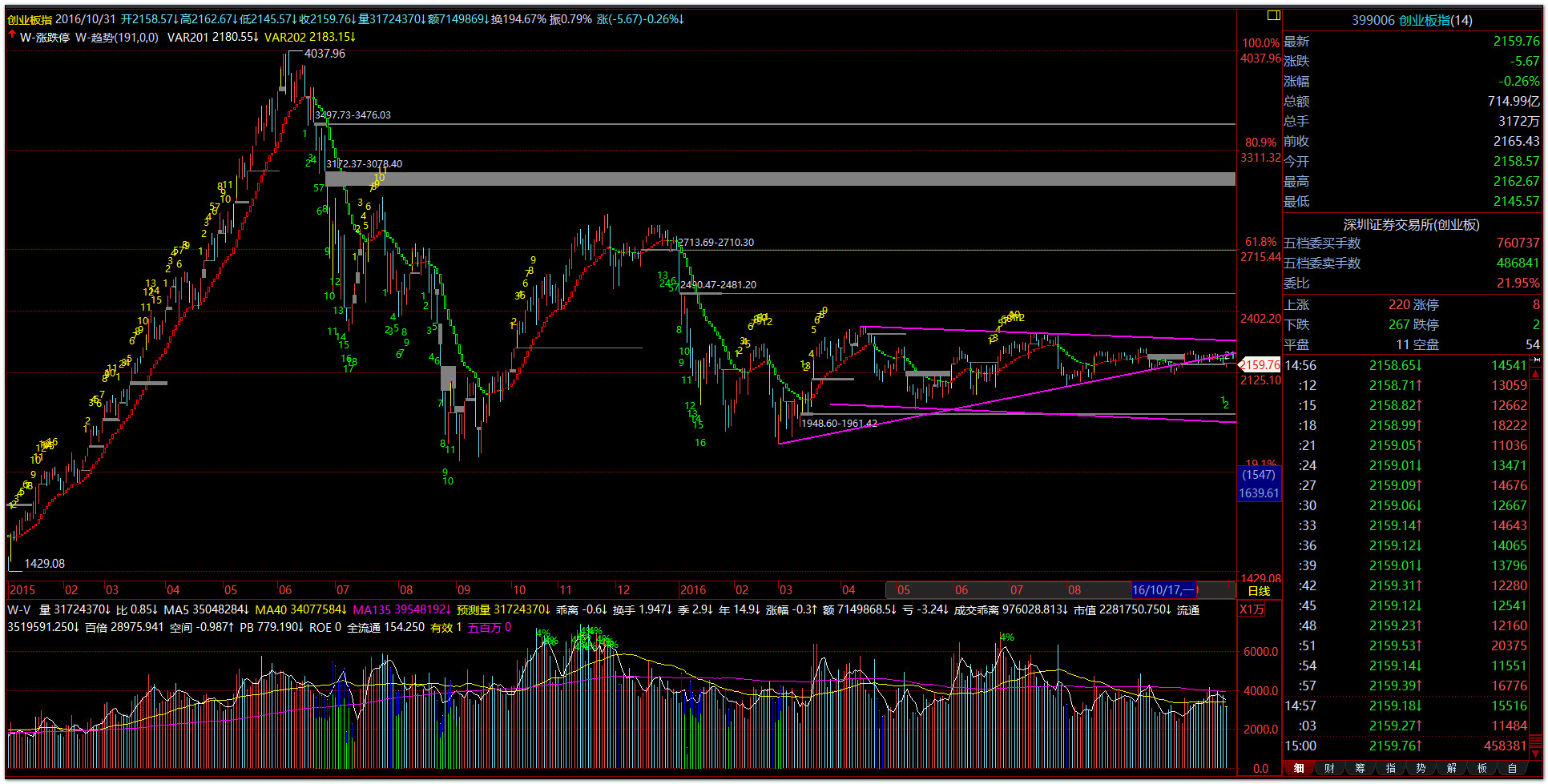Image resolution: width=1548 pixels, height=784 pixels.
Task: Click the grey timeline range bar at 06
Action: coord(961,590)
